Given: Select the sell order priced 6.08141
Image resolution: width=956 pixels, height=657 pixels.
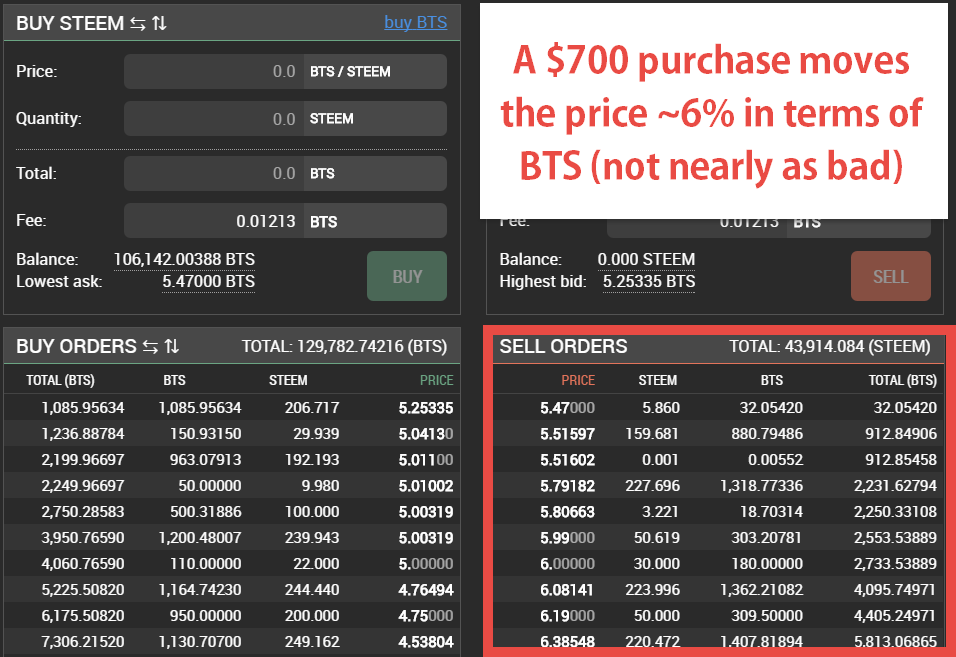Looking at the screenshot, I should (x=718, y=590).
